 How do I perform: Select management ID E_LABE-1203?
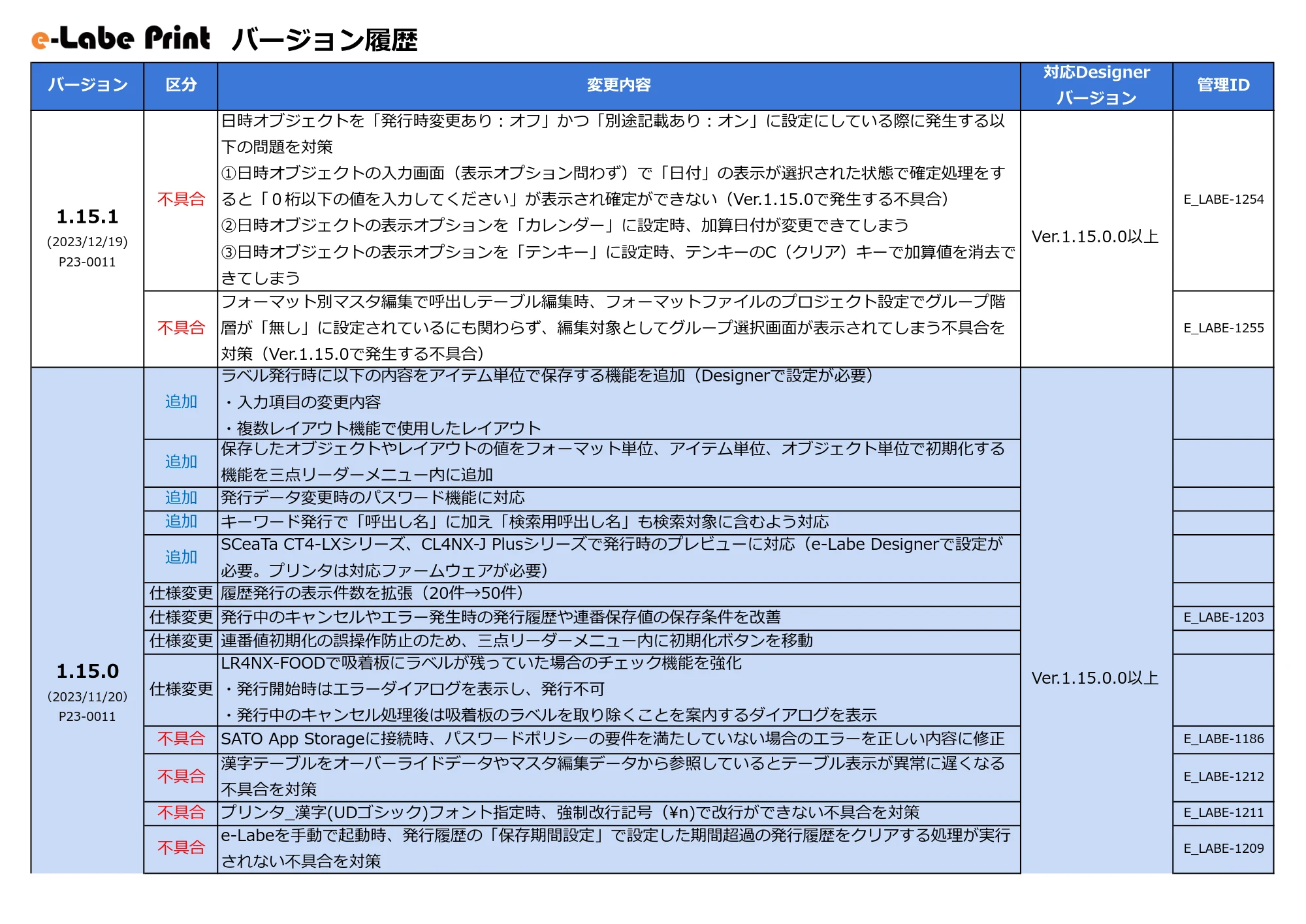pyautogui.click(x=1224, y=617)
